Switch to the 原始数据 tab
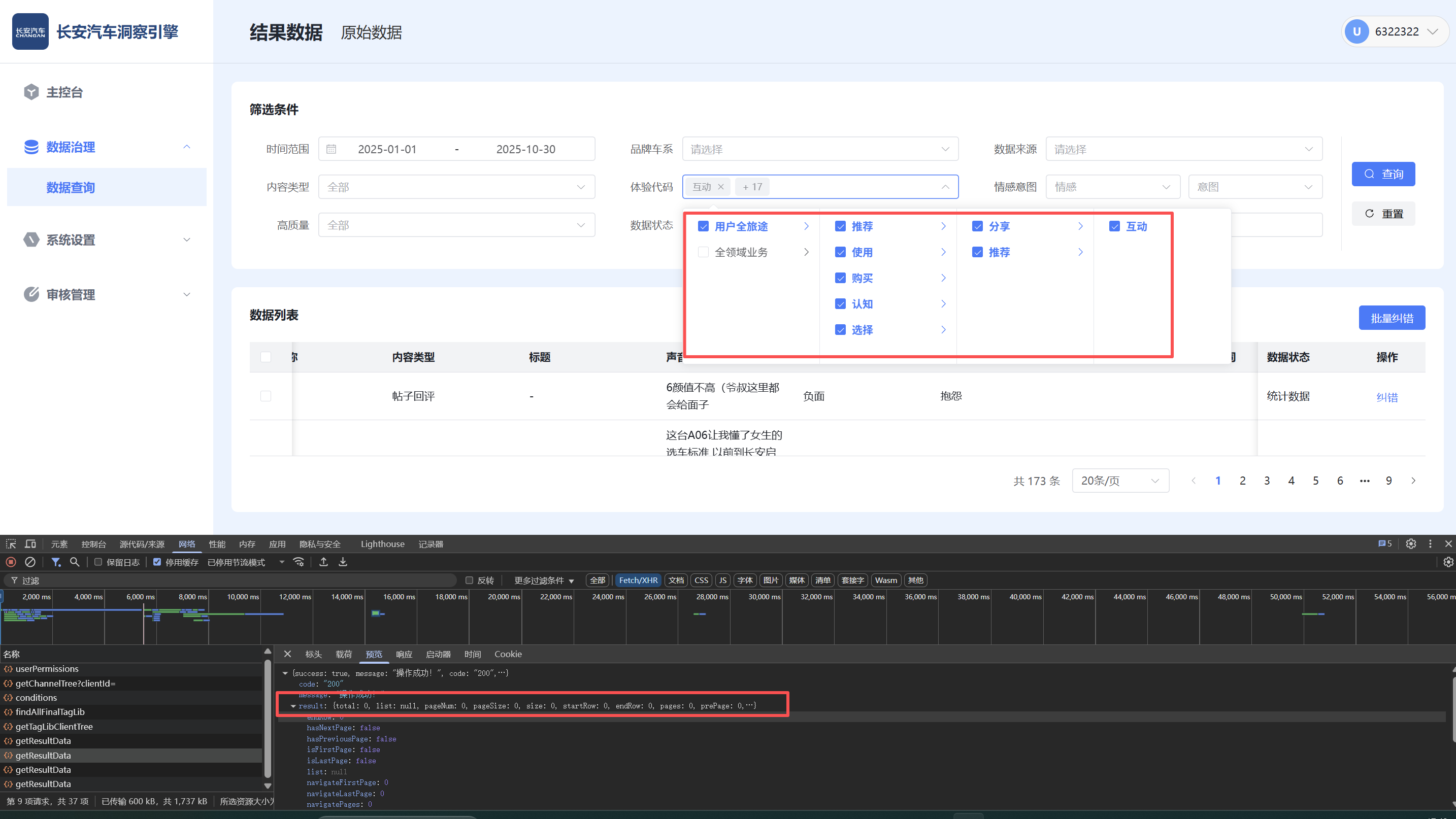Image resolution: width=1456 pixels, height=819 pixels. pyautogui.click(x=371, y=33)
